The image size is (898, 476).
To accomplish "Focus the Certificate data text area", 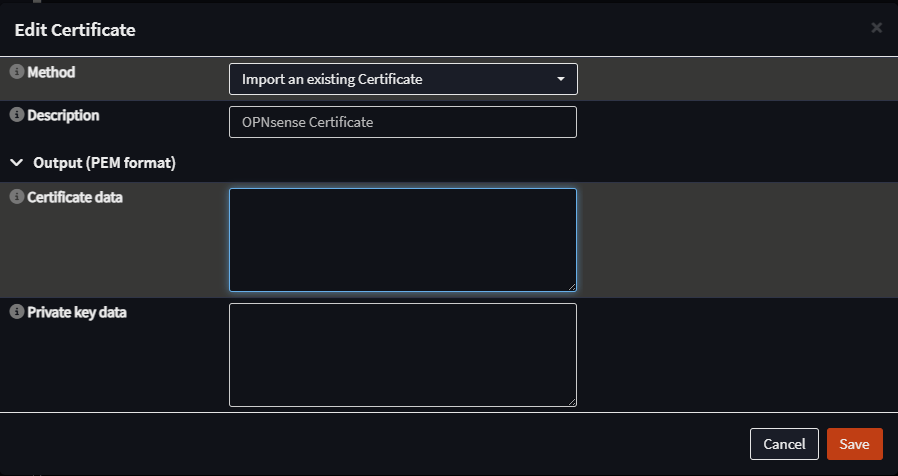I will tap(403, 240).
